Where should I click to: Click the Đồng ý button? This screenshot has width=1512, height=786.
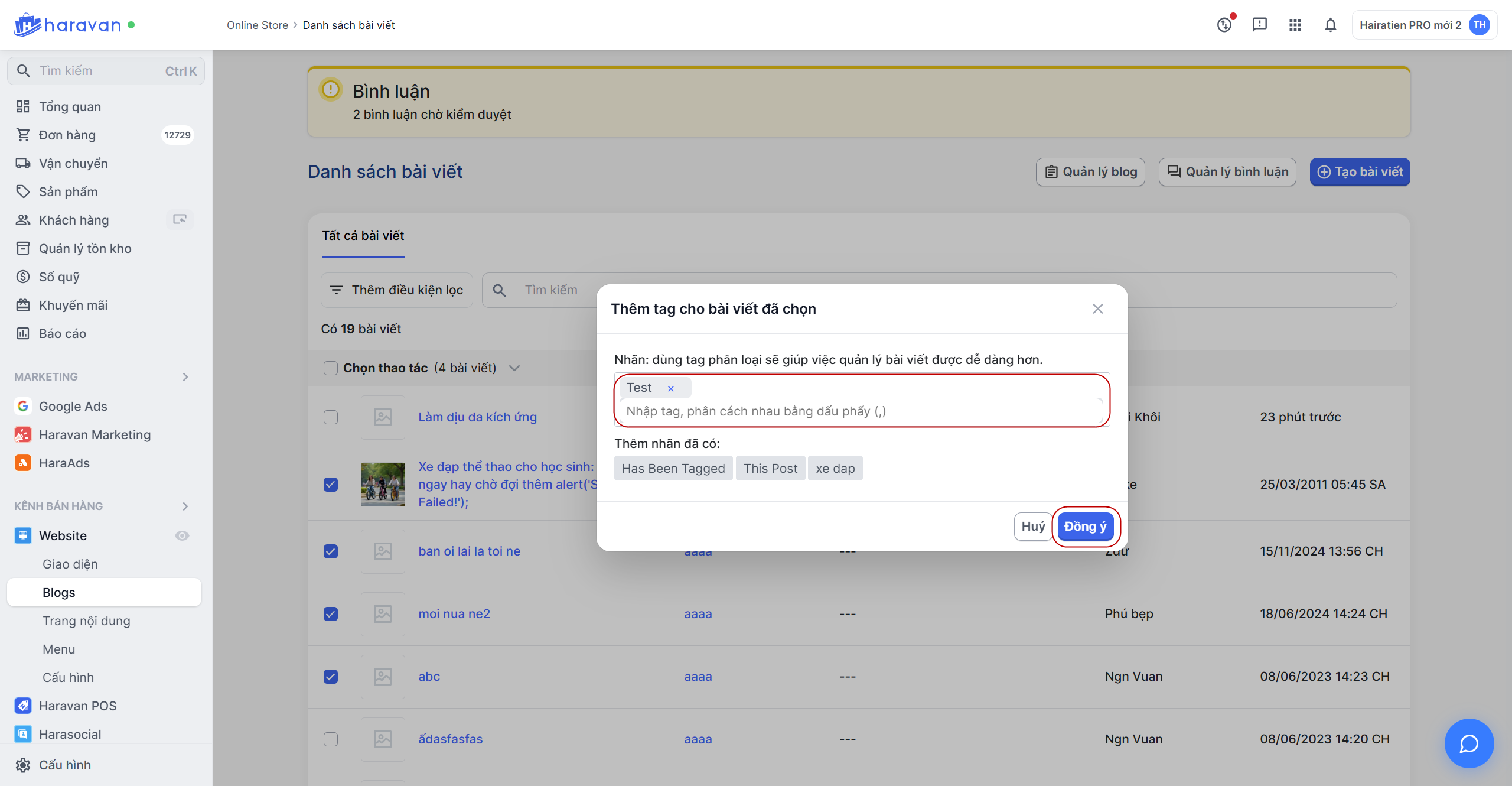tap(1086, 527)
